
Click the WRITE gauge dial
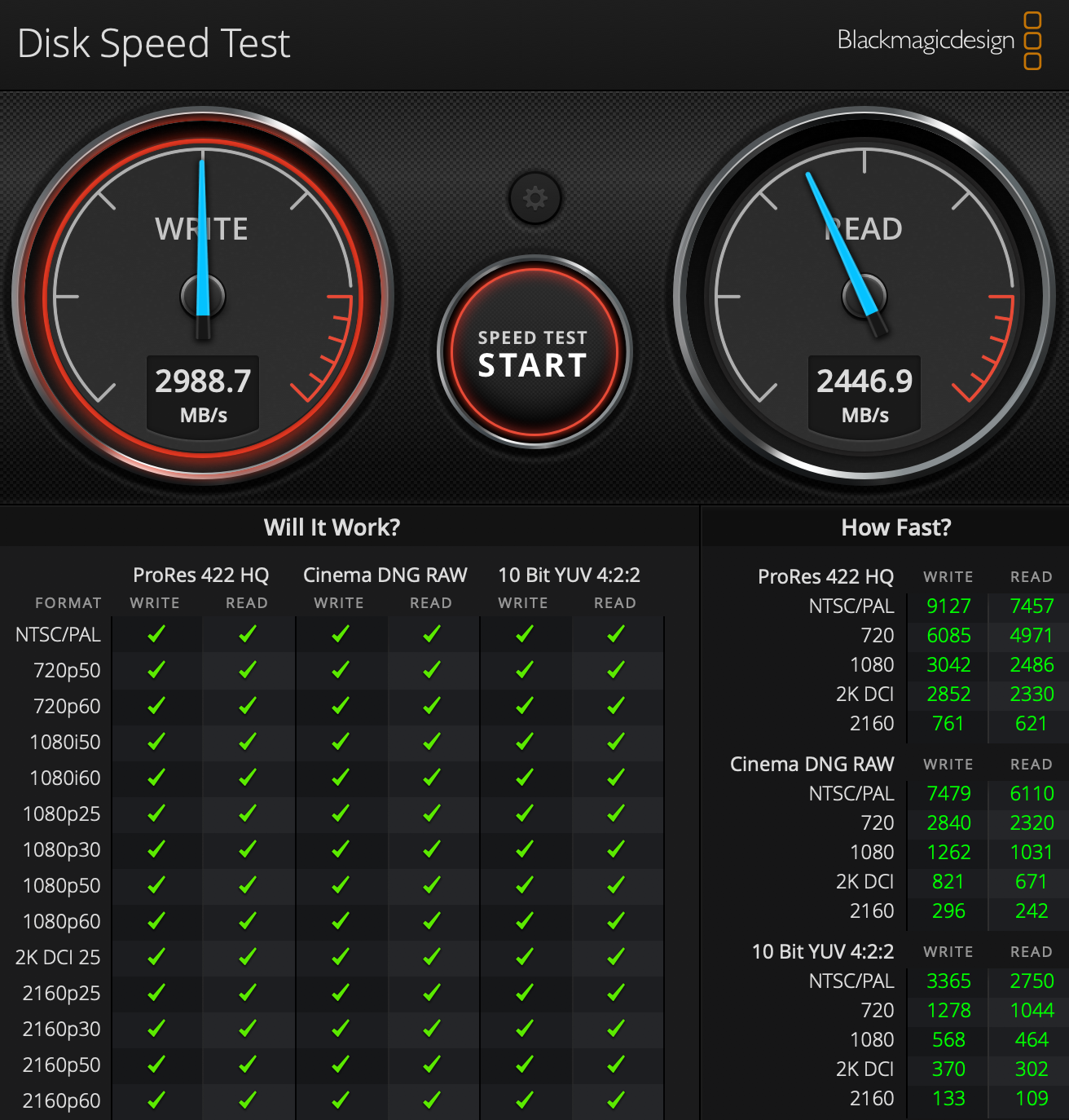coord(203,297)
